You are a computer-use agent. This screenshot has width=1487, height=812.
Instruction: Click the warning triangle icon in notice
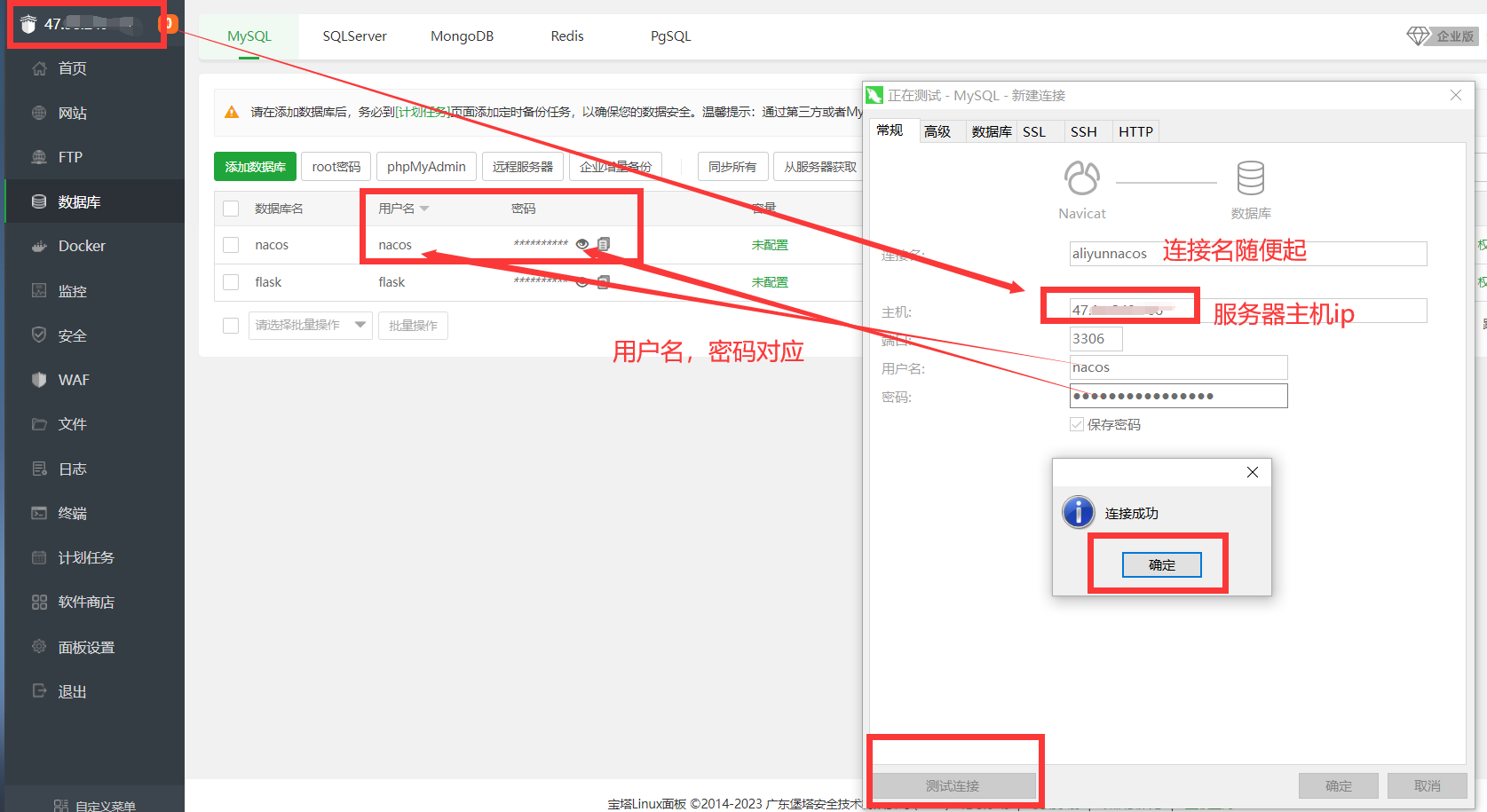[x=232, y=112]
